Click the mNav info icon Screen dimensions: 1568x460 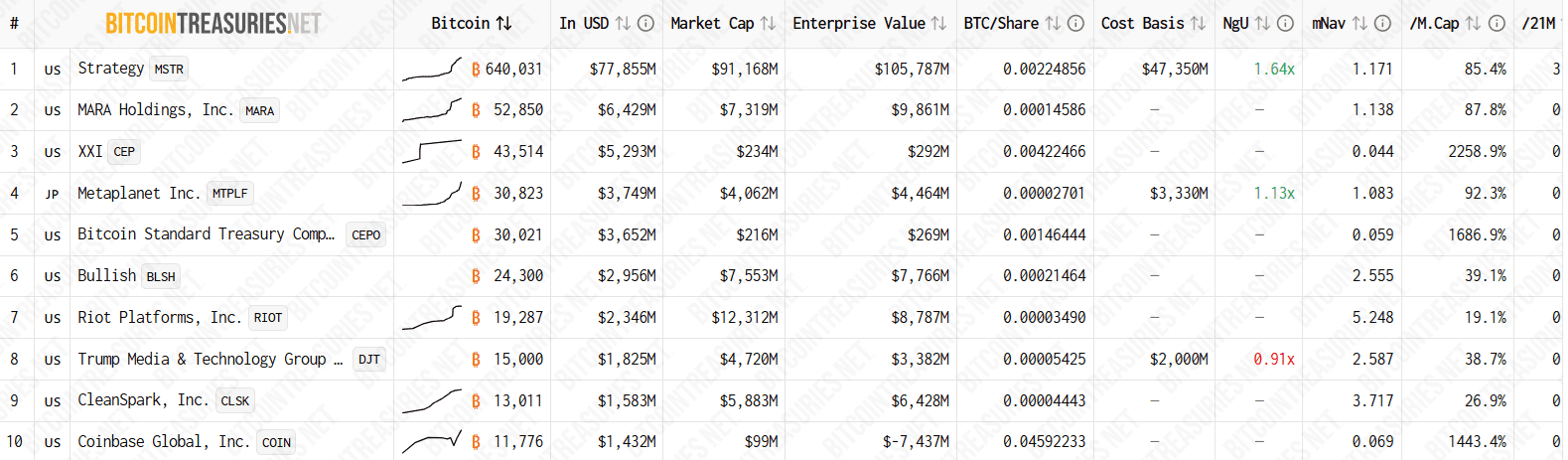click(1382, 23)
